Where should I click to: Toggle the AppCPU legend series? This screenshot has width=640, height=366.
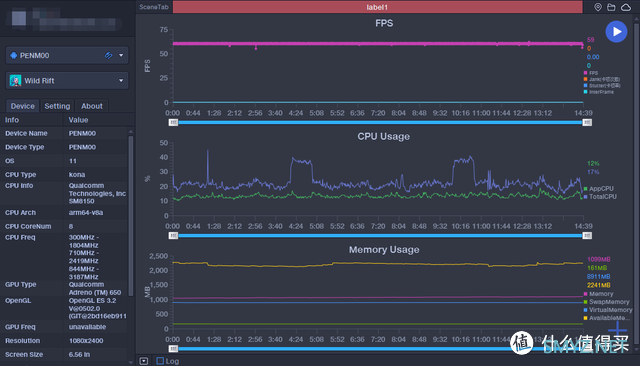(x=599, y=189)
